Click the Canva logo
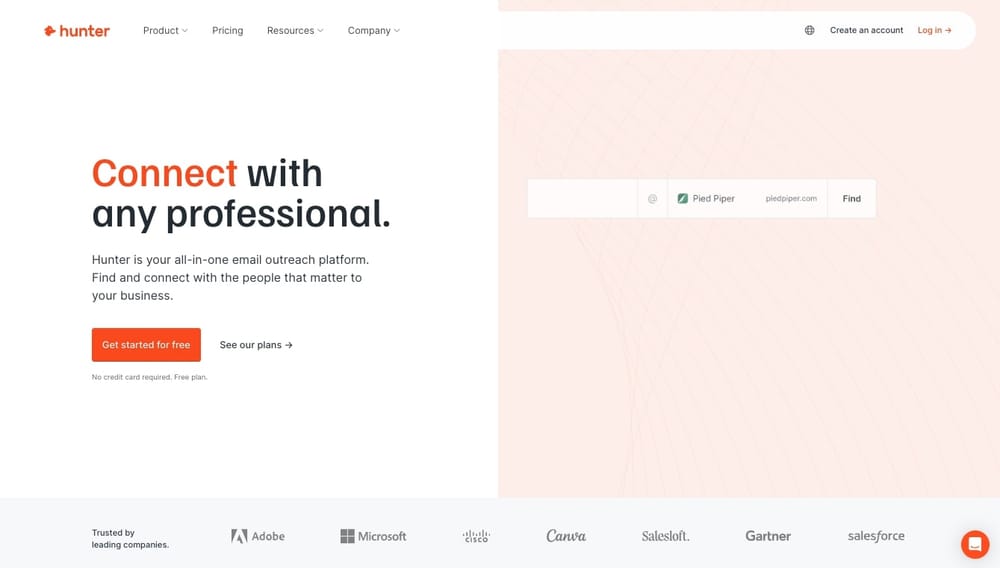Screen dimensions: 1000x568 [x=566, y=536]
